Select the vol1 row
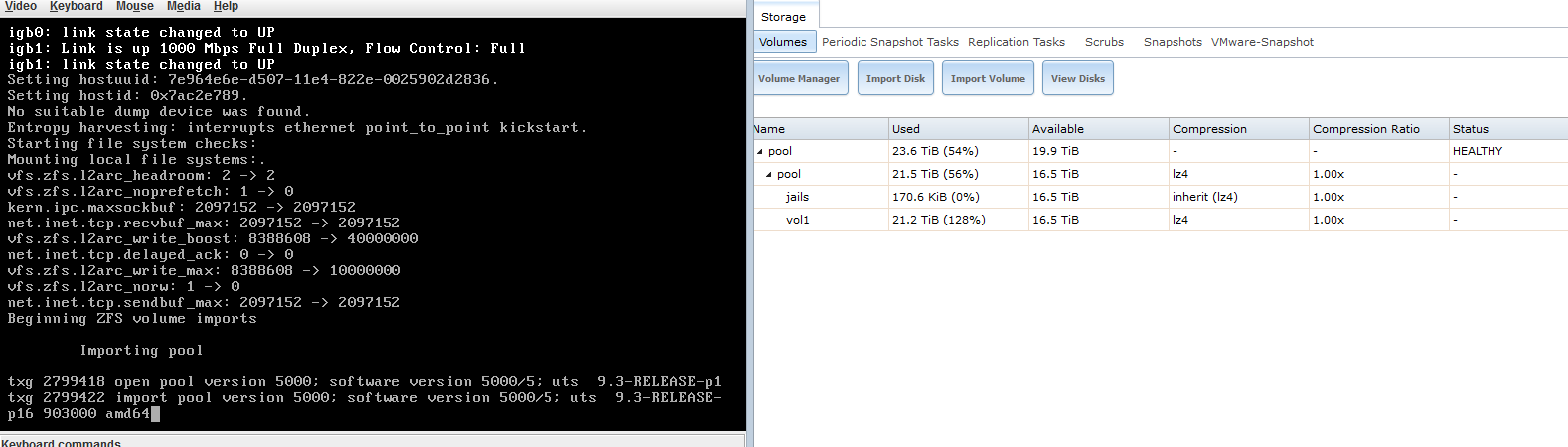Image resolution: width=1568 pixels, height=447 pixels. click(1161, 220)
